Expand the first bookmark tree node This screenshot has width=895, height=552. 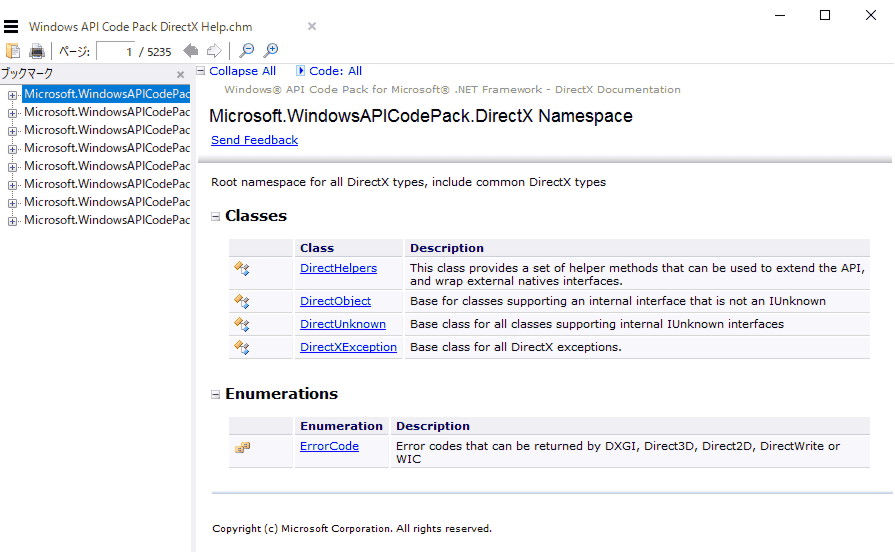click(x=12, y=95)
